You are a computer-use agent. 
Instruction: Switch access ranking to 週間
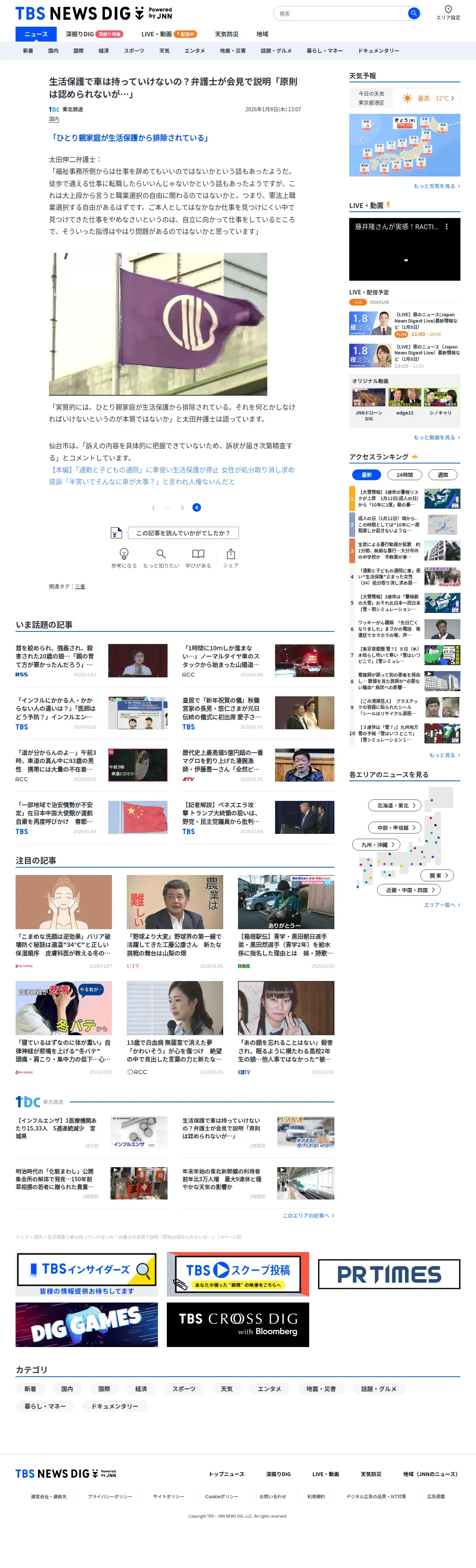[x=443, y=475]
